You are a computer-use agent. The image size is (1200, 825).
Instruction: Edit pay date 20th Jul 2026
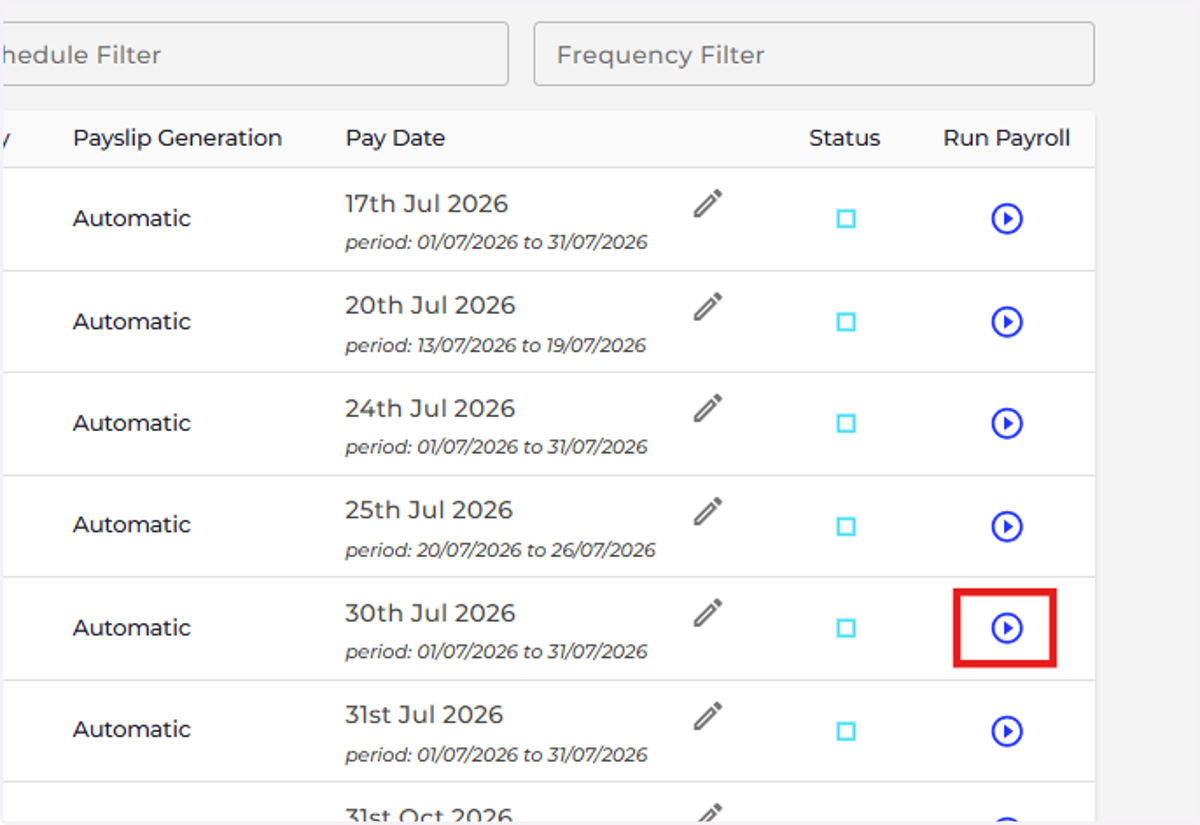708,306
